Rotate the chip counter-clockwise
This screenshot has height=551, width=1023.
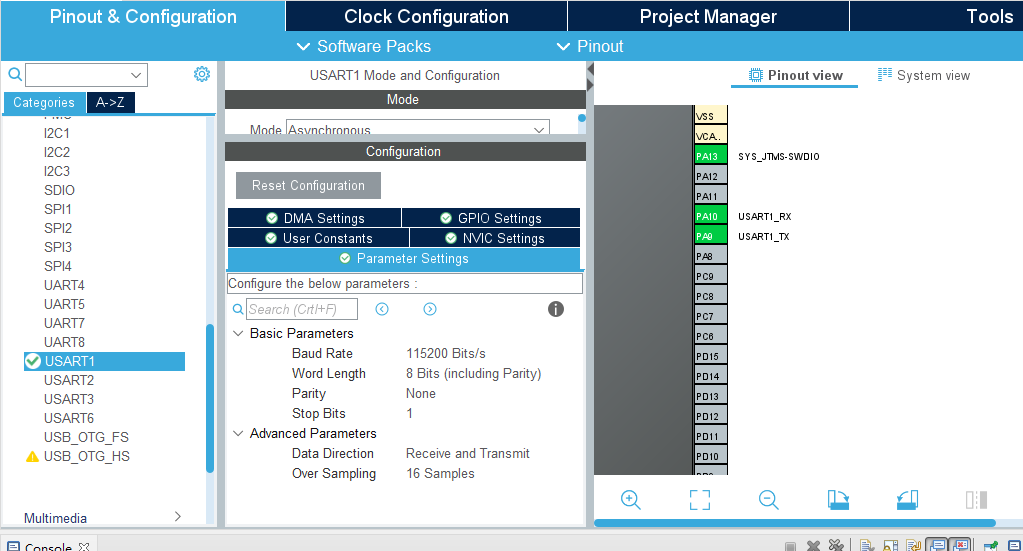coord(908,500)
